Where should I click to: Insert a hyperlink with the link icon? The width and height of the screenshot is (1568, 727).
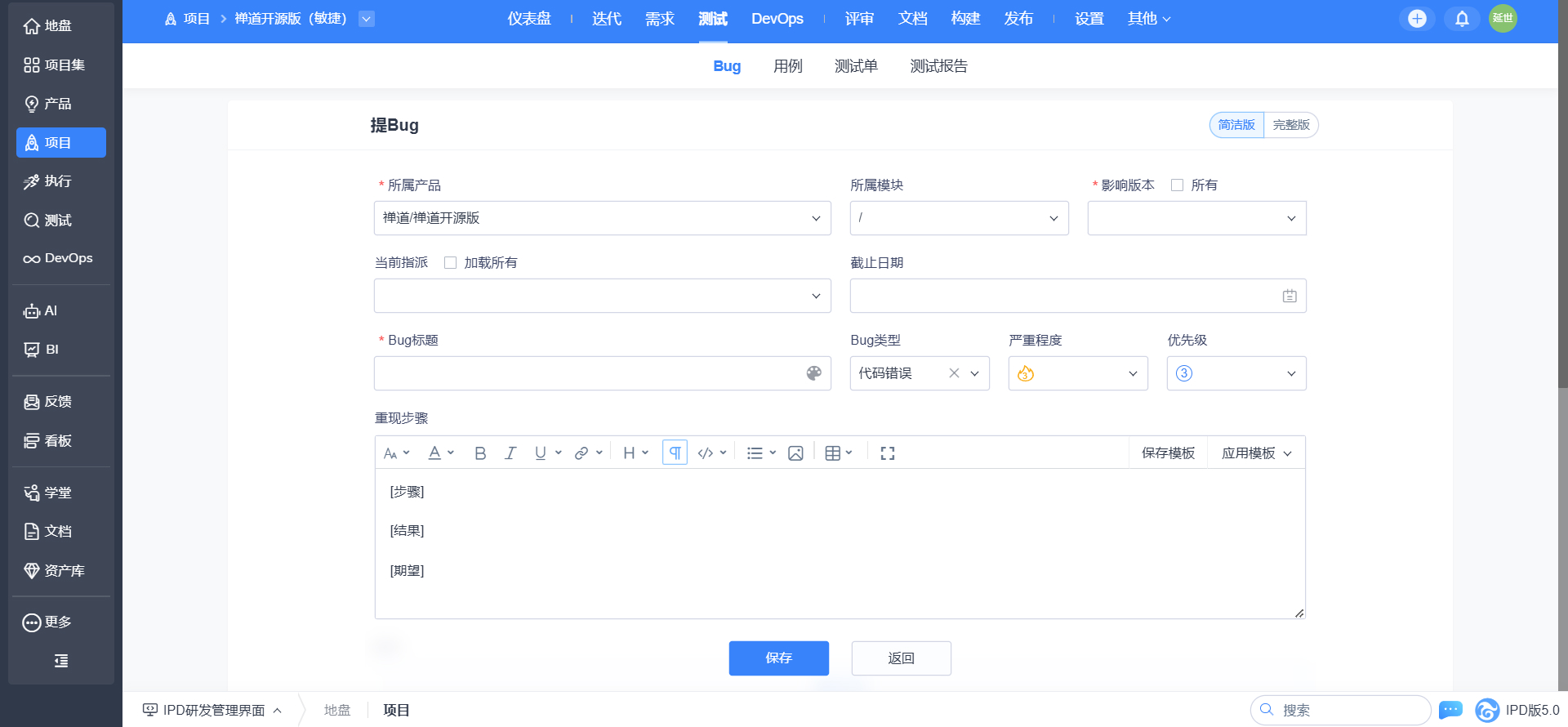click(581, 453)
